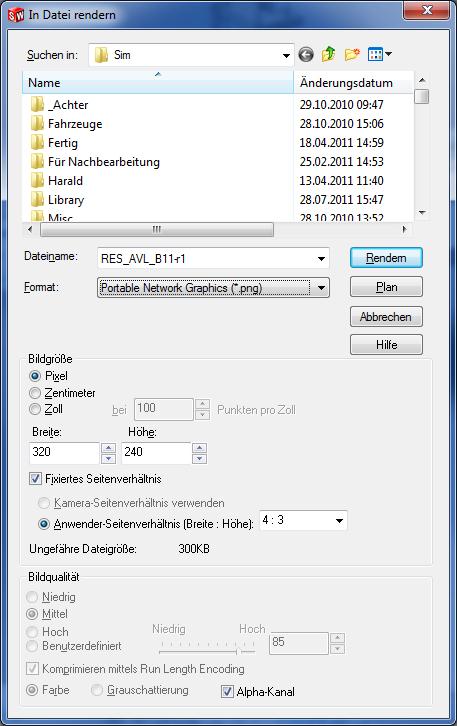Click scroll-down arrow of the file list
Screen dimensions: 457x726
pyautogui.click(x=421, y=212)
